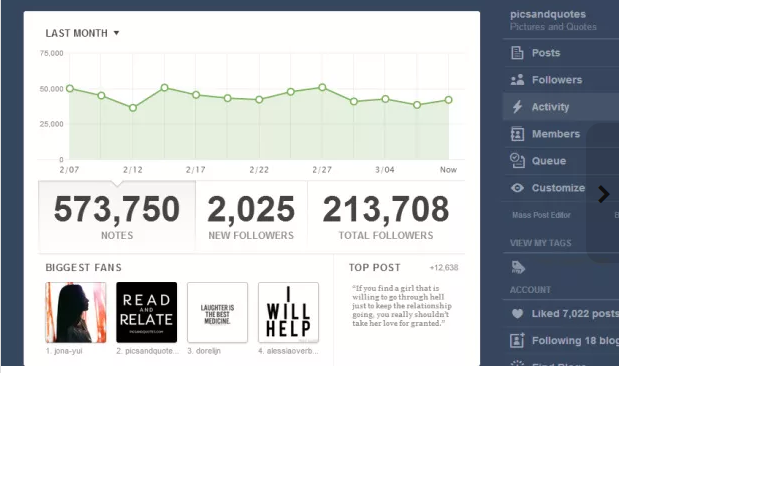This screenshot has width=768, height=480.
Task: Click the Pictures and Quotes blog subtitle
Action: coord(553,27)
